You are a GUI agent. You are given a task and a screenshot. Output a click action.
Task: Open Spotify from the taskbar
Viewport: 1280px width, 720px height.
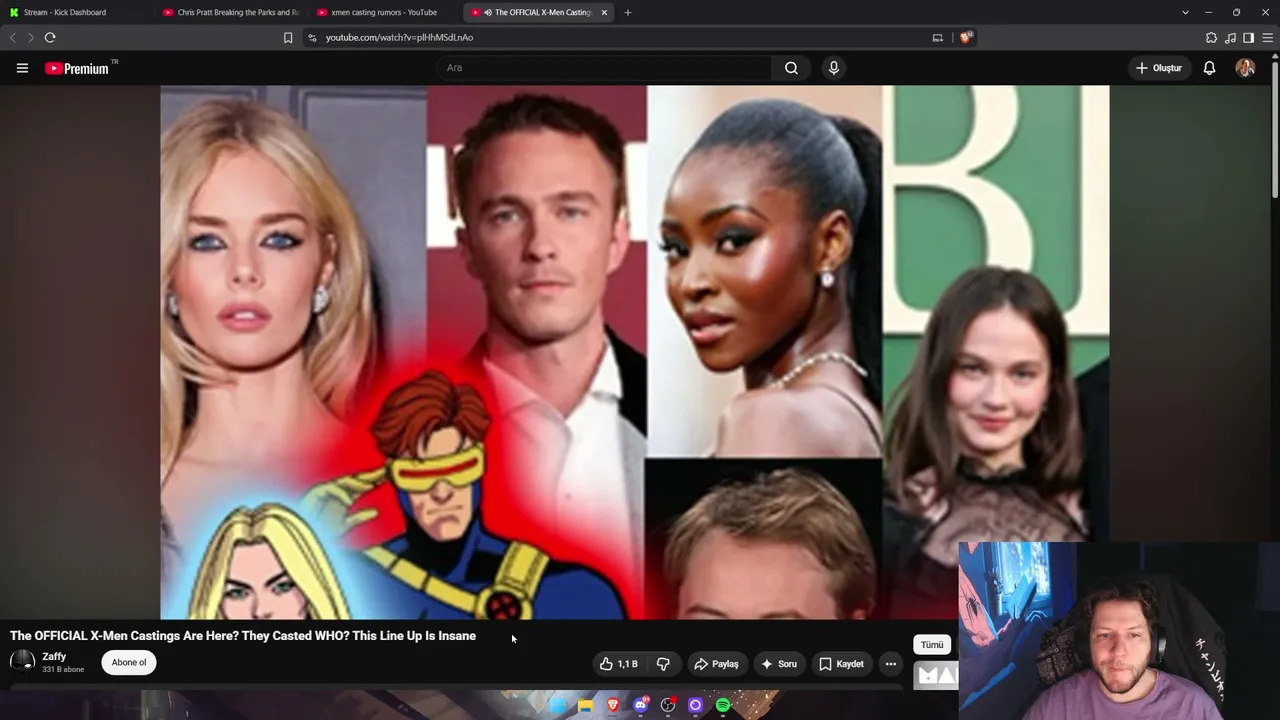[723, 706]
